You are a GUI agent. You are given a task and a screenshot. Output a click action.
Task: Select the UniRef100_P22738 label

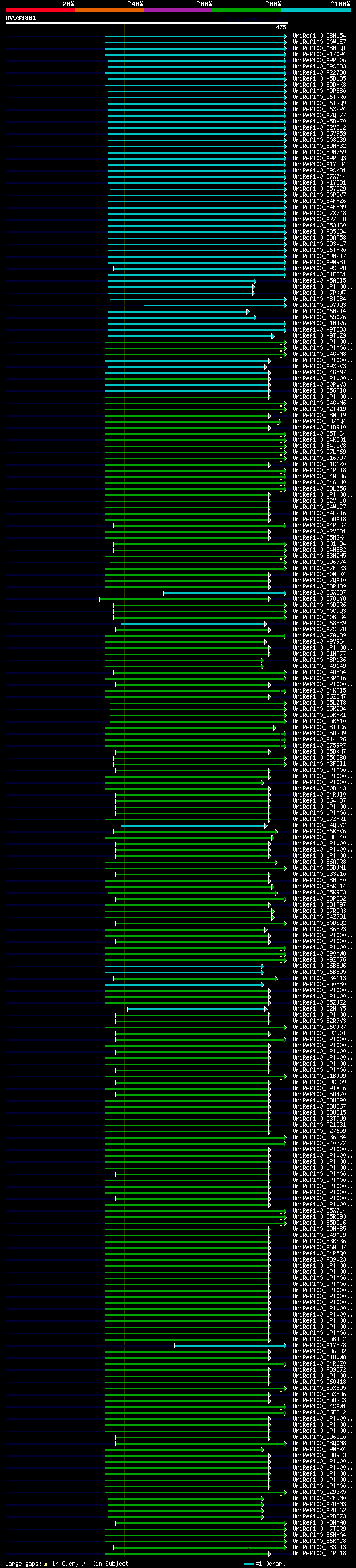[319, 72]
